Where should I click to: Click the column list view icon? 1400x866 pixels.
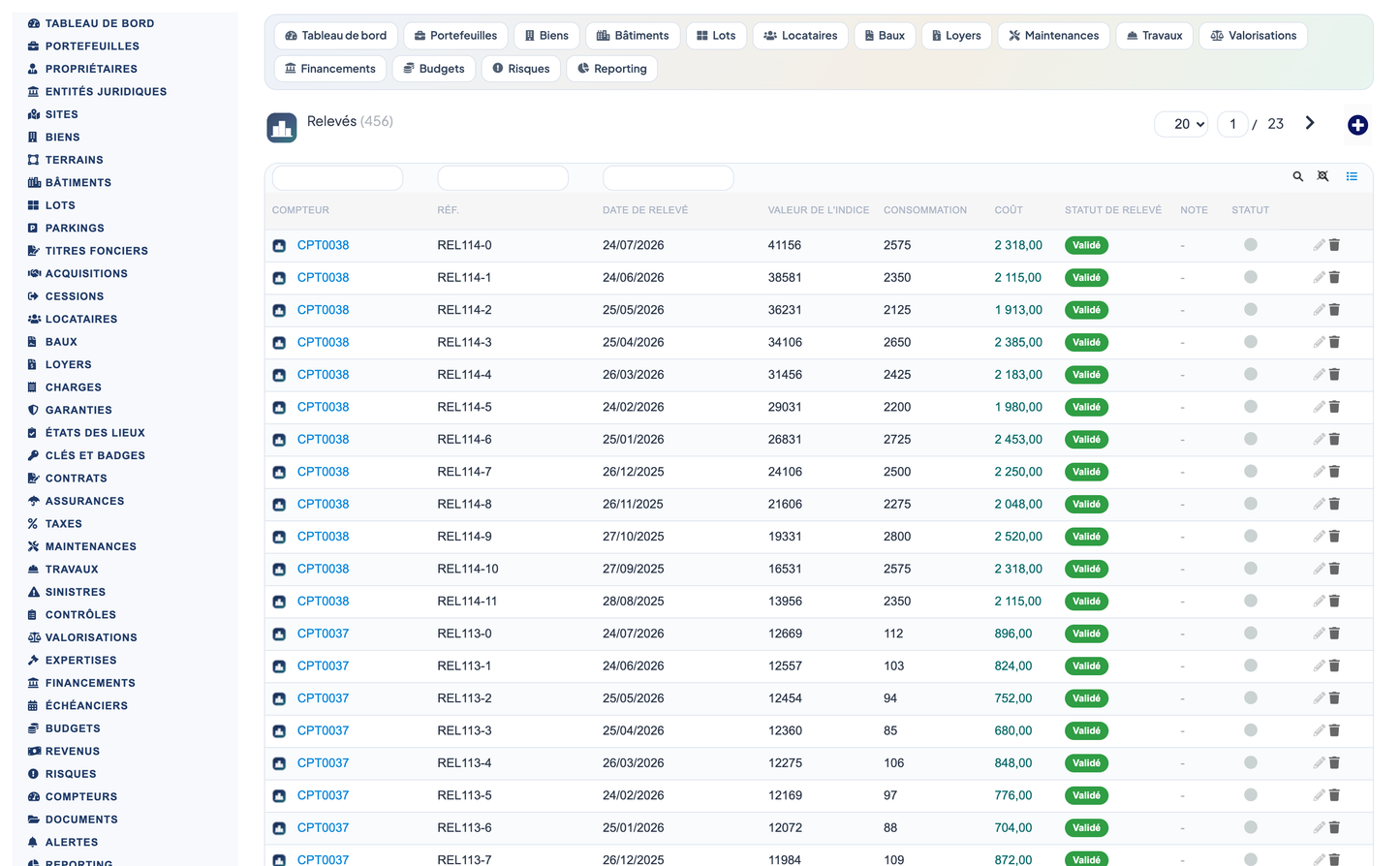(x=1352, y=176)
